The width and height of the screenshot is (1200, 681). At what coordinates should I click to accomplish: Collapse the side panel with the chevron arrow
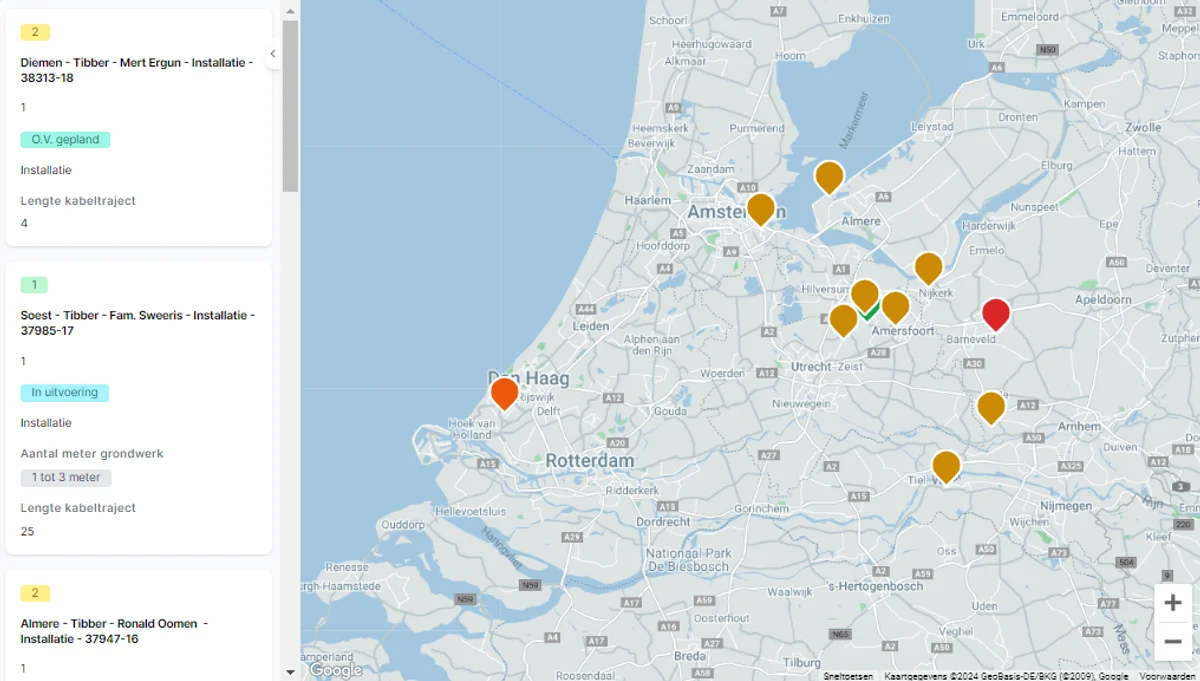[x=273, y=54]
